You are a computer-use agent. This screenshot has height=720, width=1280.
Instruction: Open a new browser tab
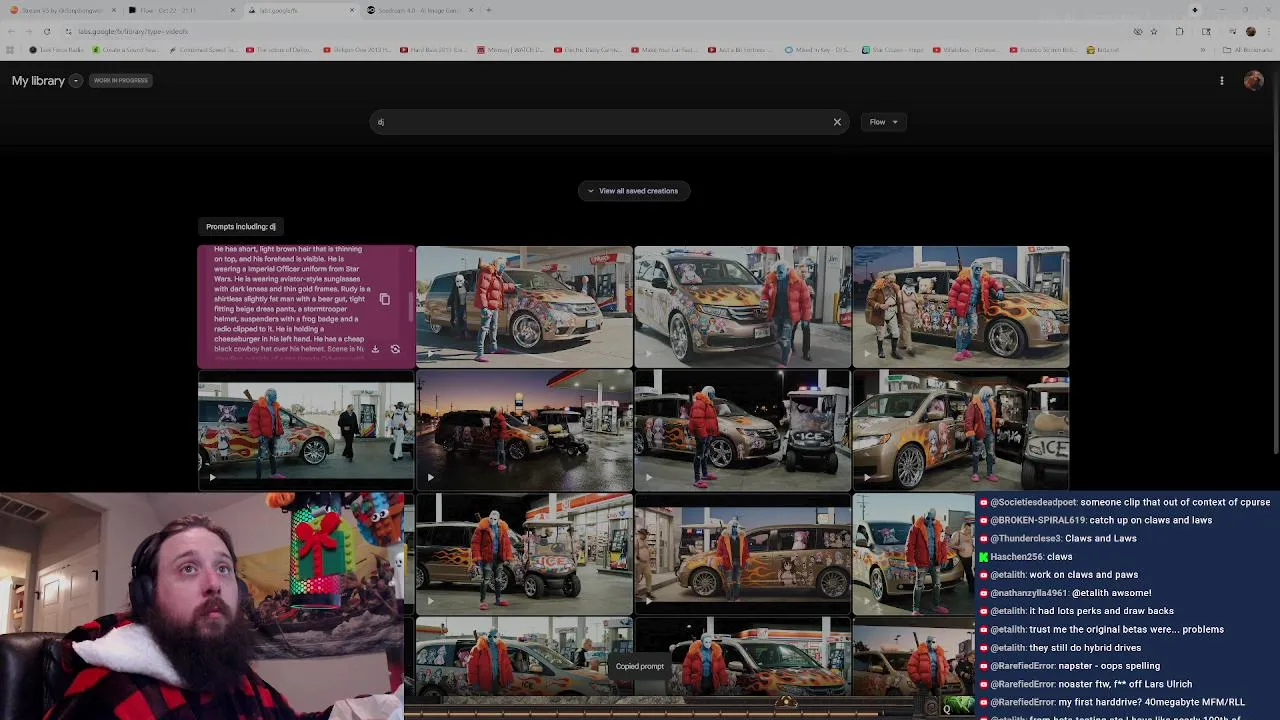pos(488,10)
